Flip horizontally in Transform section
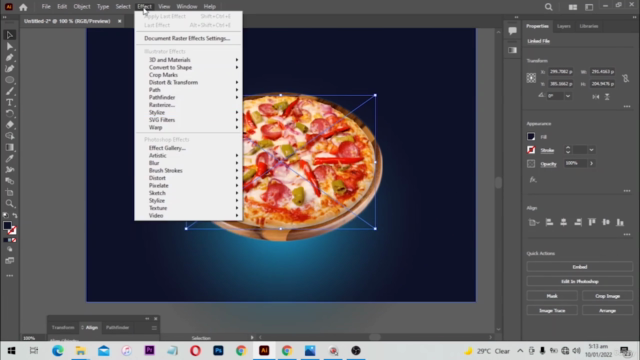The image size is (640, 360). (596, 97)
